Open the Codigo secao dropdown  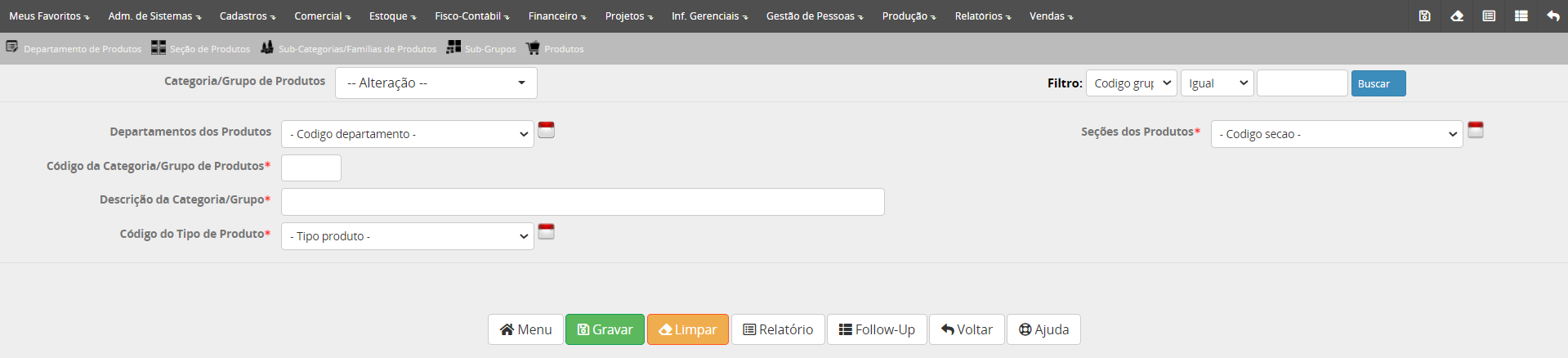[x=1336, y=134]
